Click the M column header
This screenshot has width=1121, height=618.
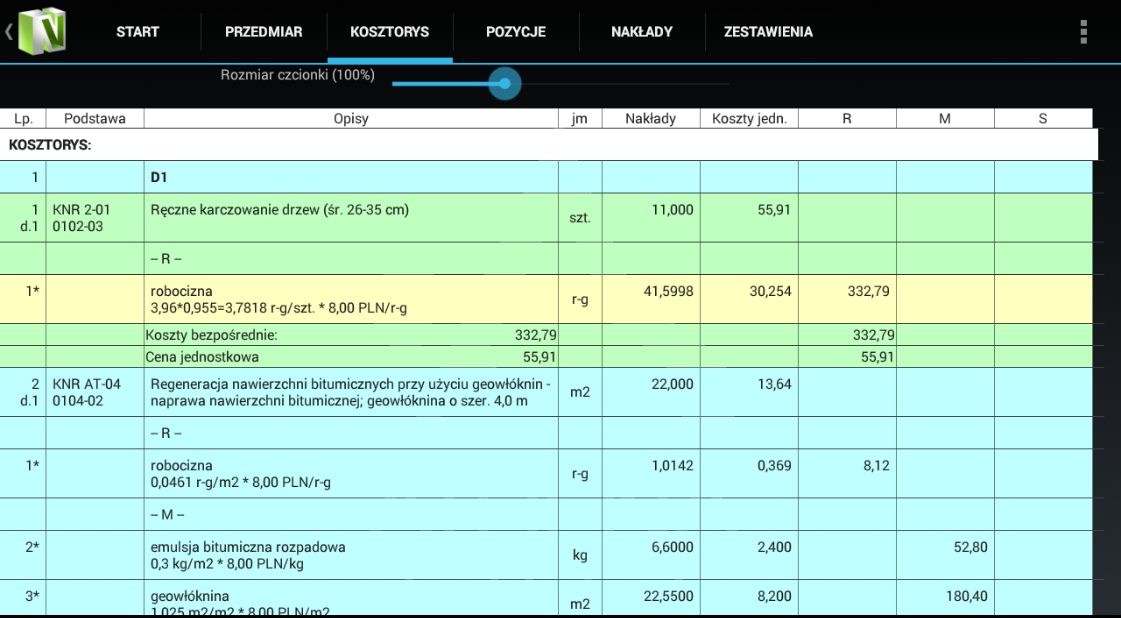click(x=945, y=119)
